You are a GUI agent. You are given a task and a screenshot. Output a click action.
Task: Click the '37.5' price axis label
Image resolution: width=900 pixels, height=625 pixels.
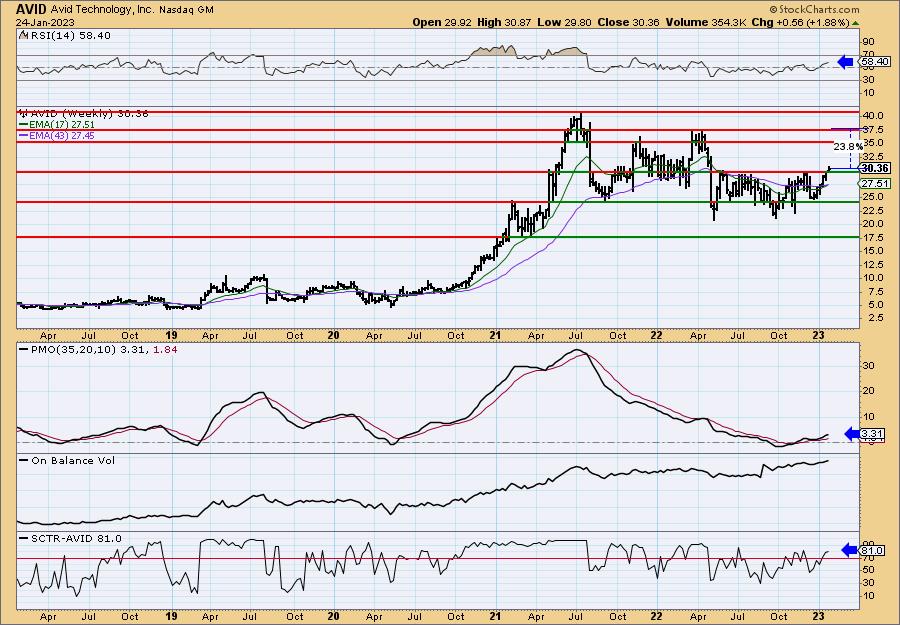click(x=871, y=129)
